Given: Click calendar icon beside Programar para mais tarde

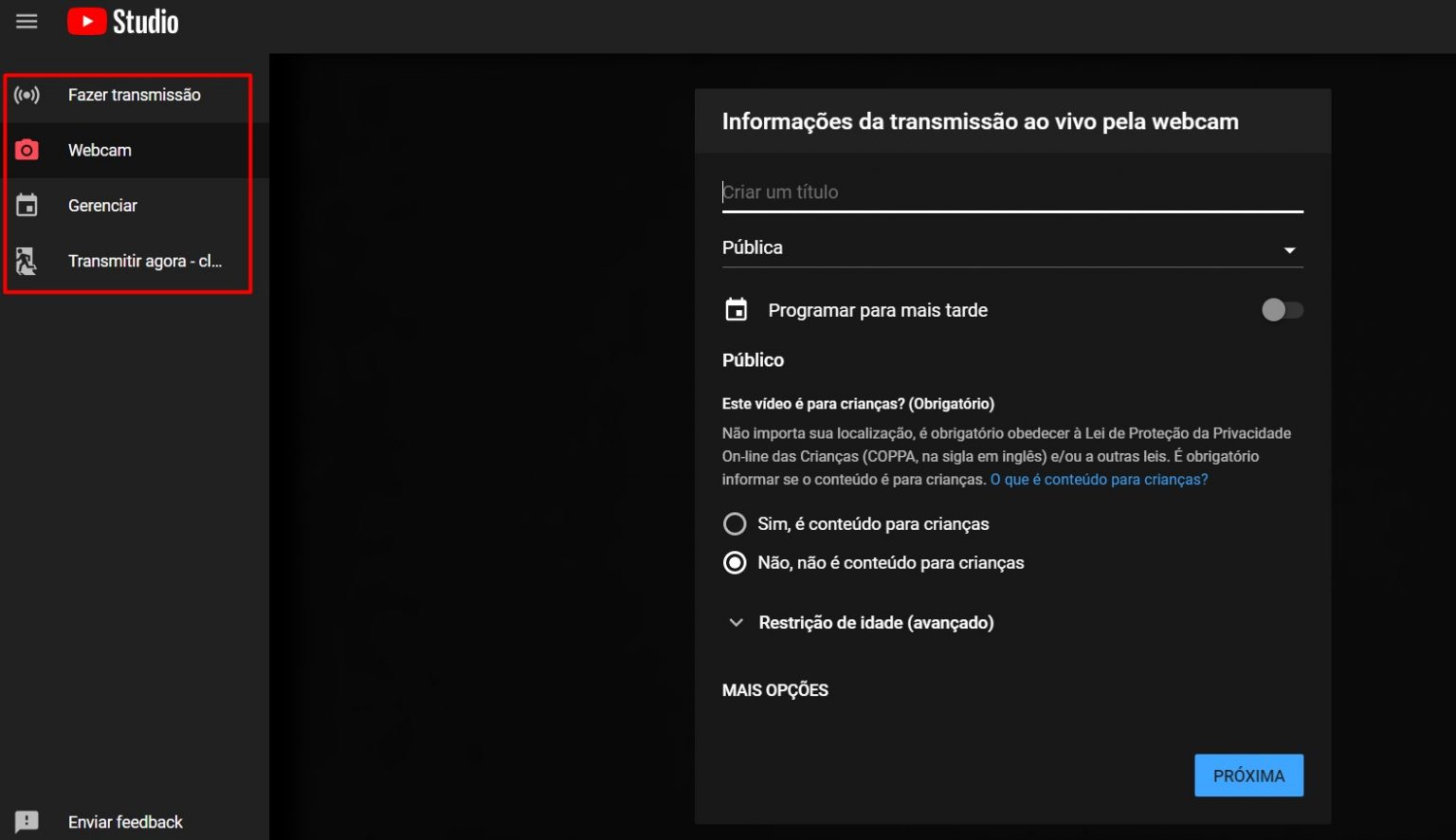Looking at the screenshot, I should pyautogui.click(x=736, y=310).
